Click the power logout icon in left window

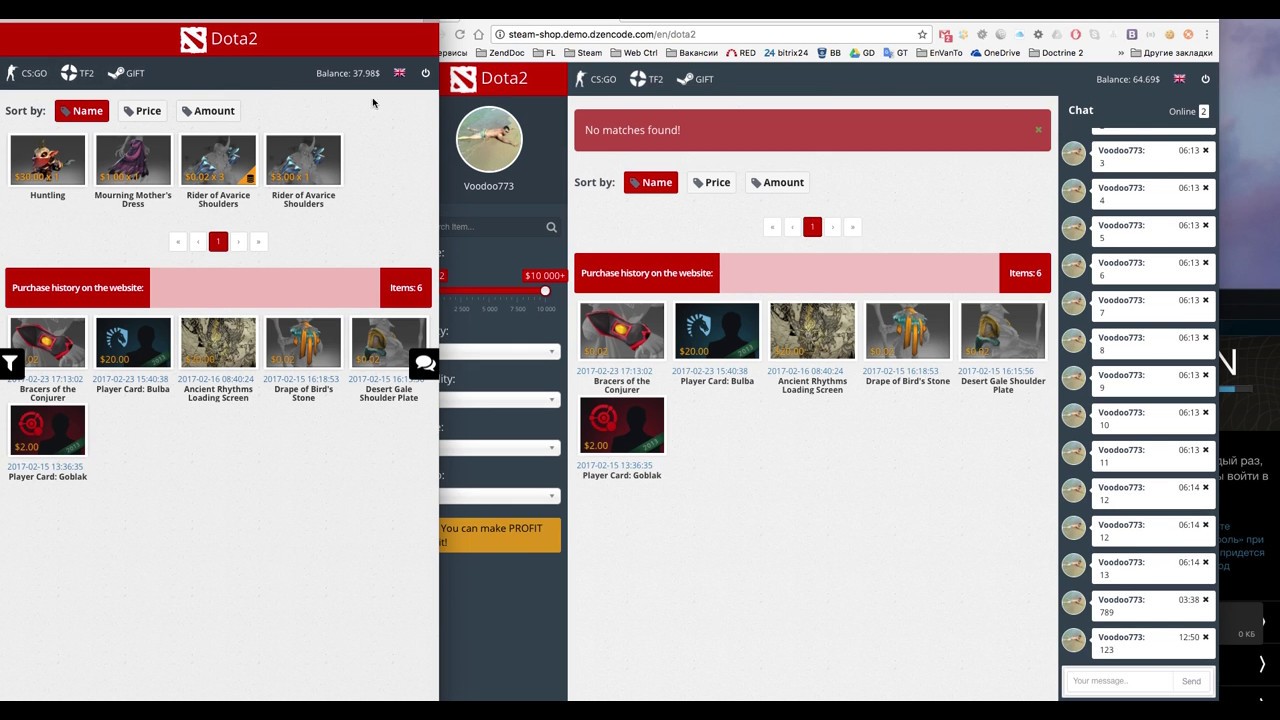pos(425,73)
